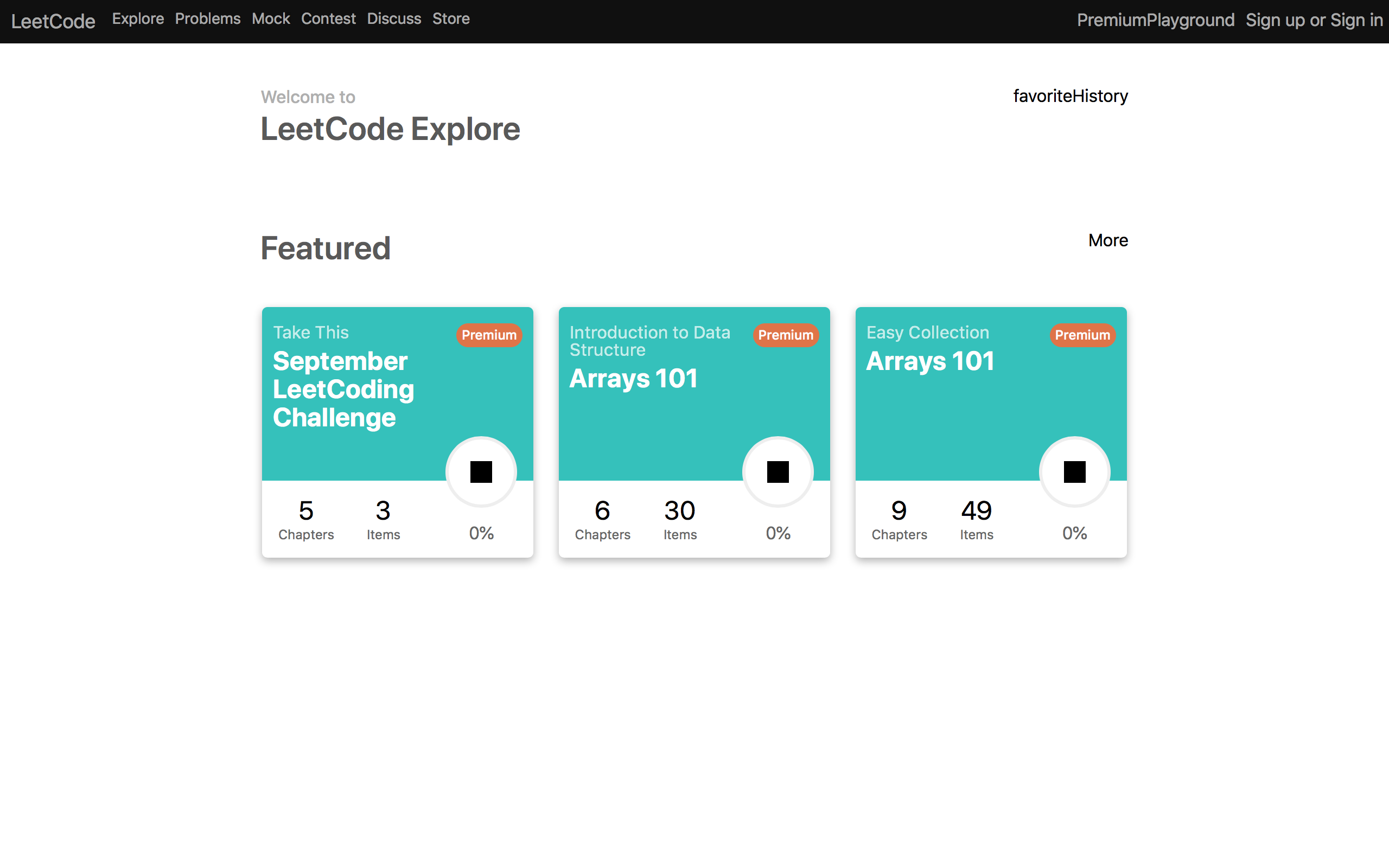Click Sign up in the navbar
The image size is (1389, 868).
1276,20
